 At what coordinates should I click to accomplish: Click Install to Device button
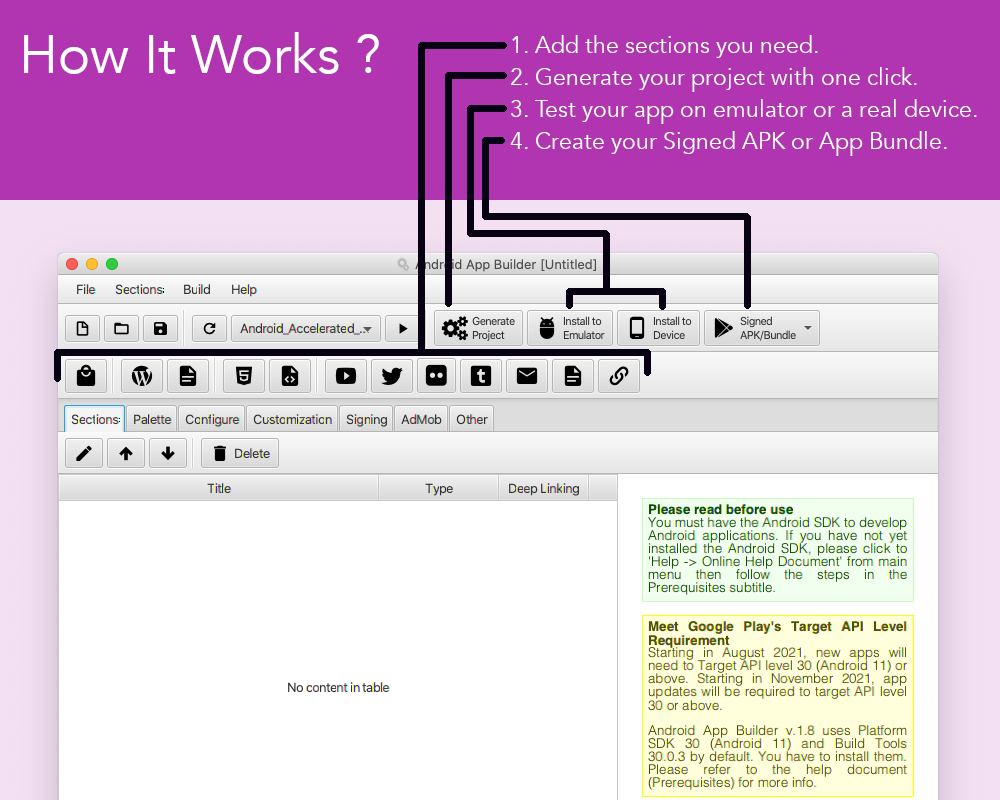[659, 328]
